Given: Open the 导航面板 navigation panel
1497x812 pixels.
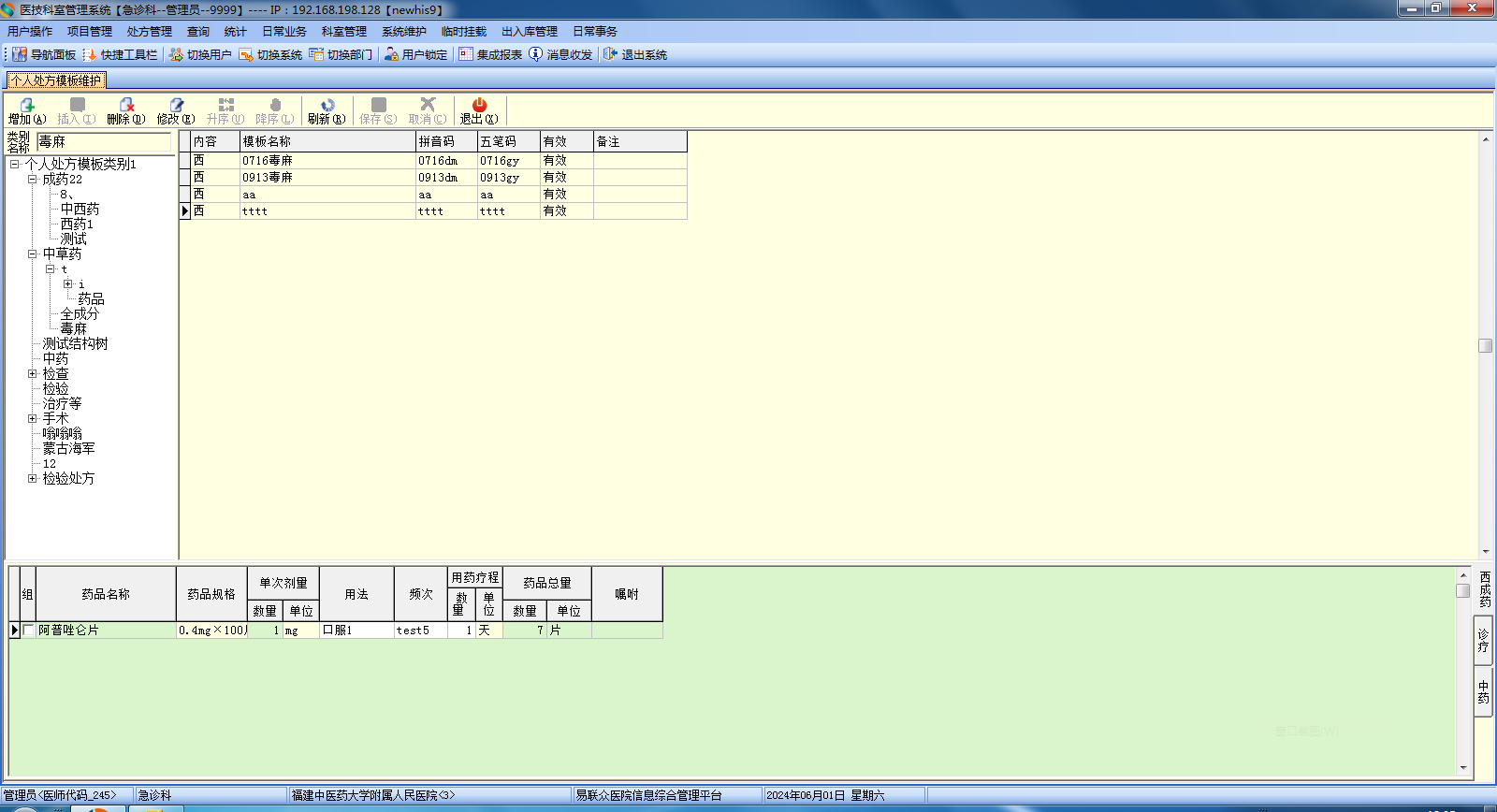Looking at the screenshot, I should (x=44, y=54).
